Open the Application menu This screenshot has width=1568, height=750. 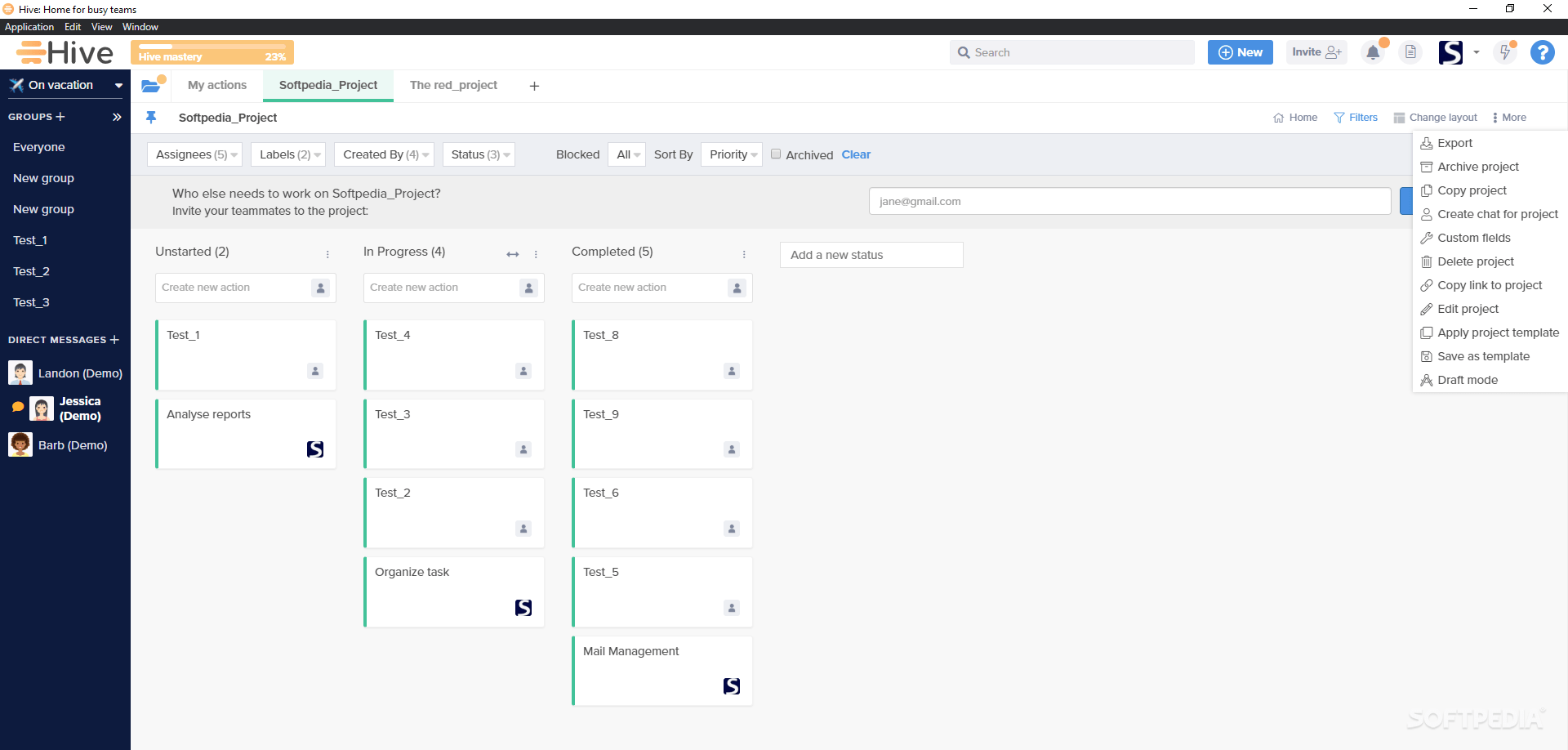pyautogui.click(x=29, y=27)
